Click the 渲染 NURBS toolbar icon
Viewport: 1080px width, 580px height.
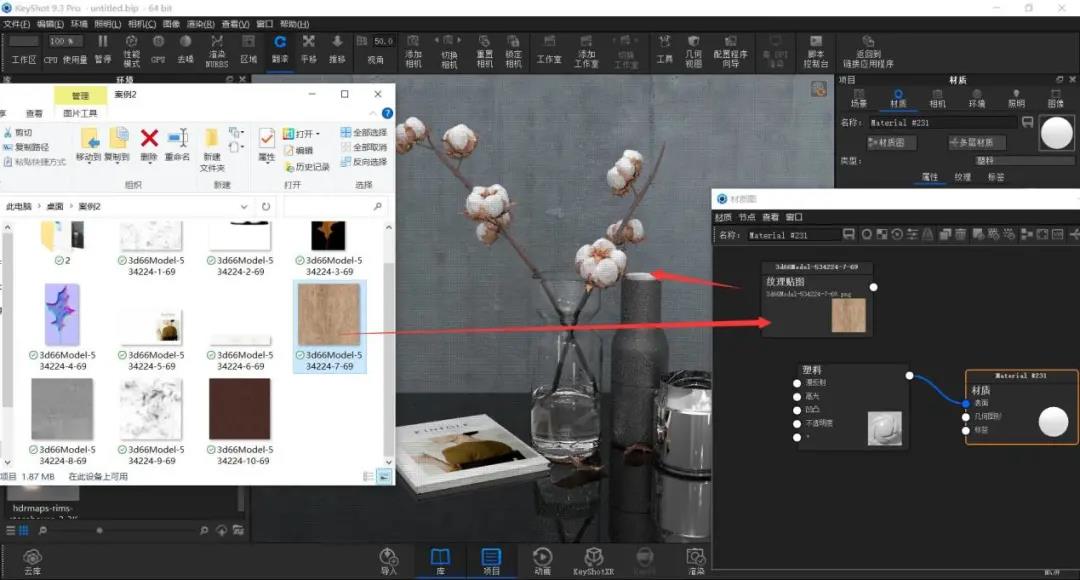[216, 51]
